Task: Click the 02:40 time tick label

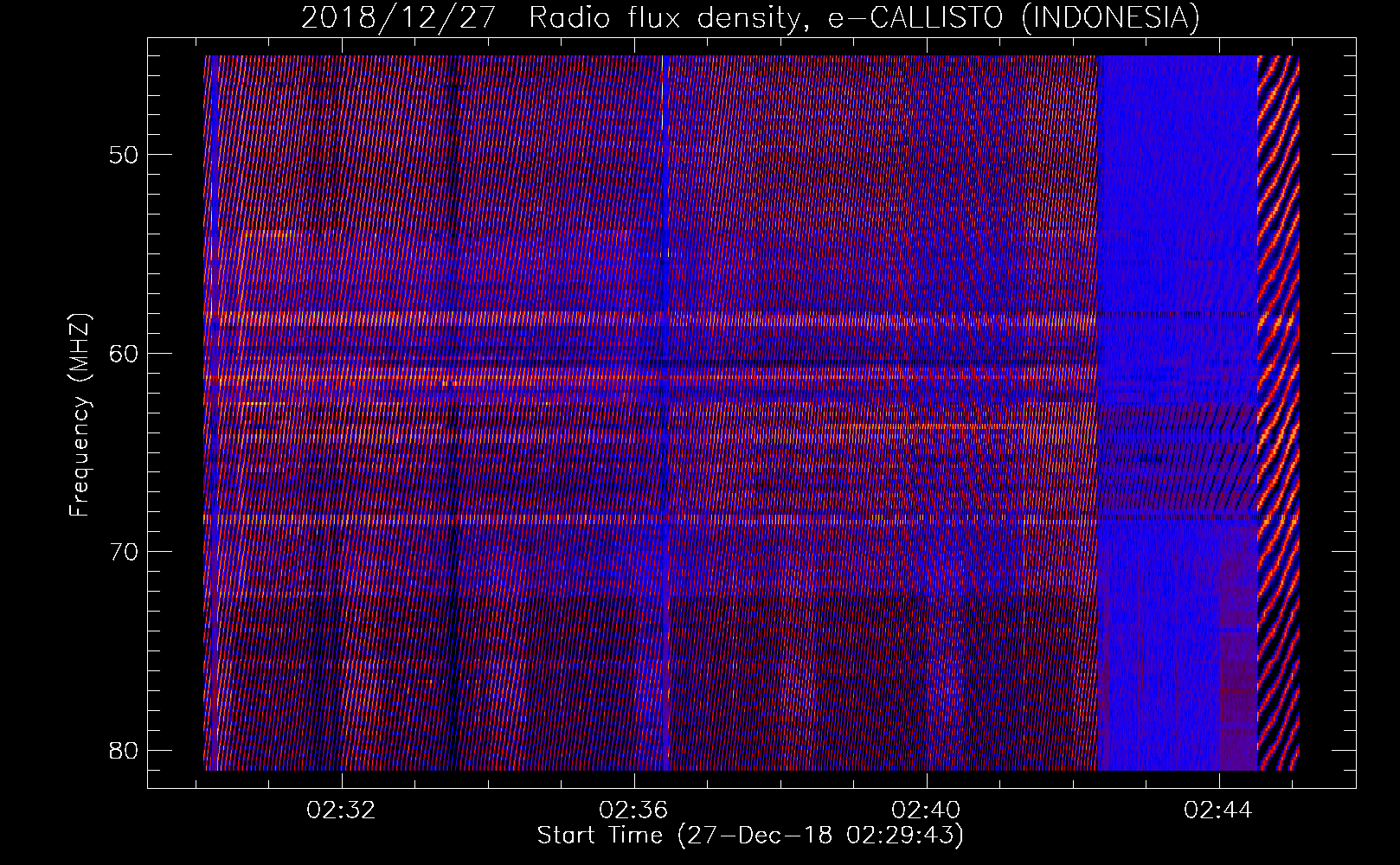Action: point(927,811)
